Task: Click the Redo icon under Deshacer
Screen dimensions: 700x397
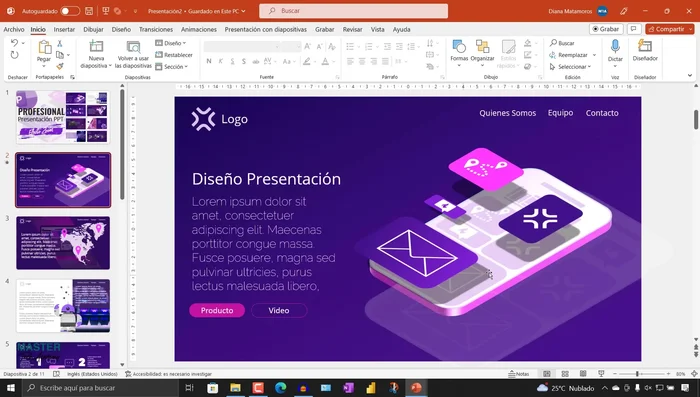Action: click(14, 55)
